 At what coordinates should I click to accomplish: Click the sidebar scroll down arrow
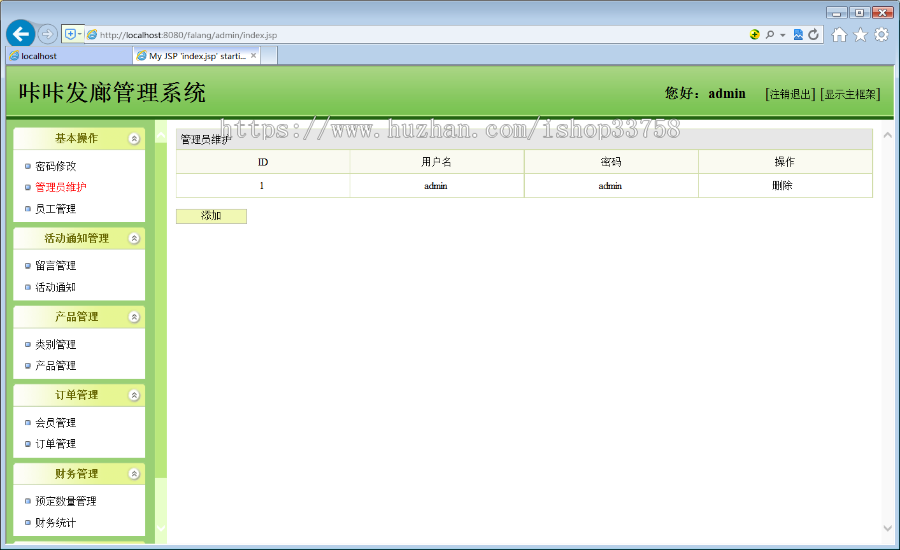(x=161, y=528)
